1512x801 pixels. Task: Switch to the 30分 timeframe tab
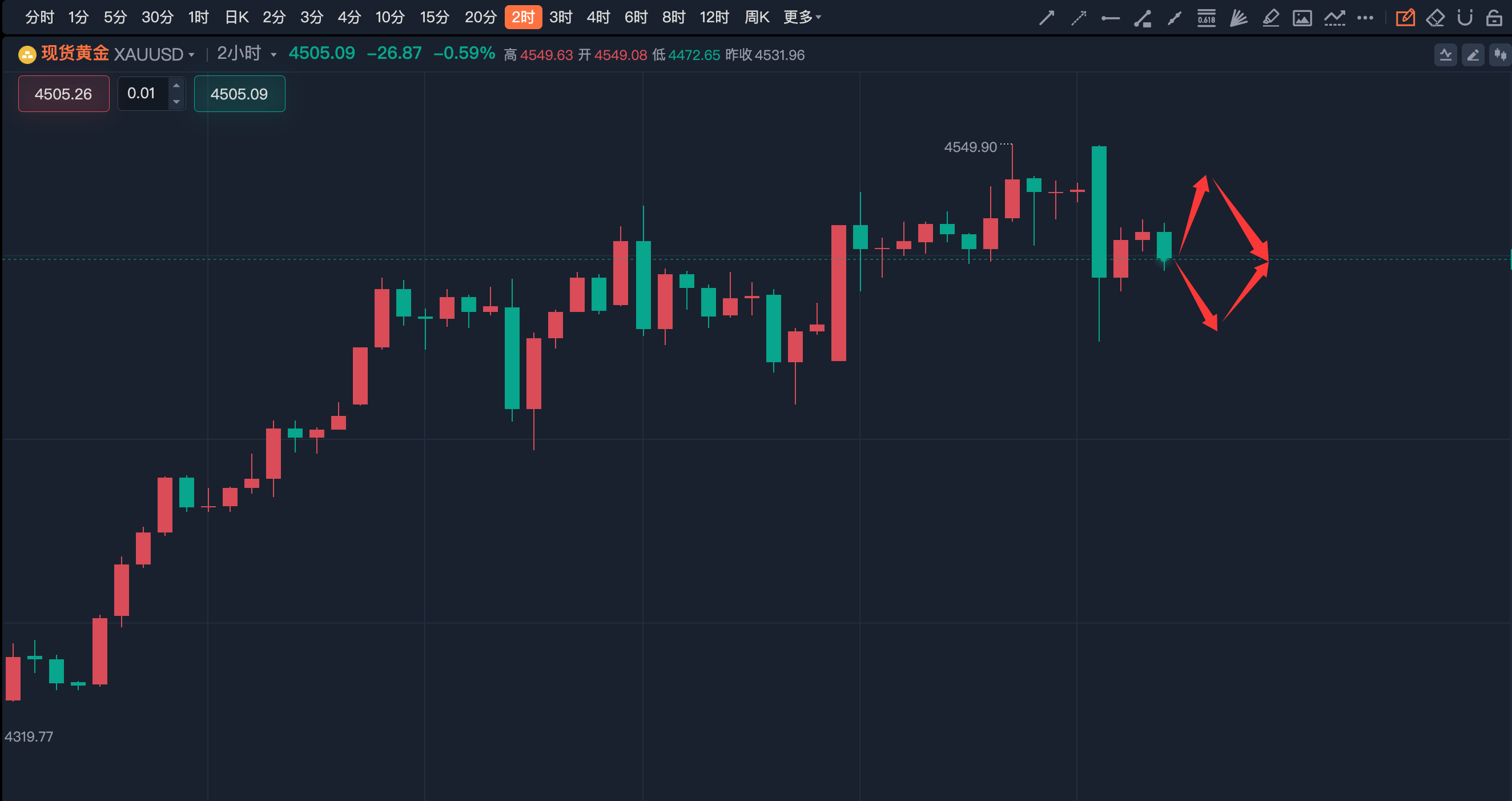click(157, 17)
